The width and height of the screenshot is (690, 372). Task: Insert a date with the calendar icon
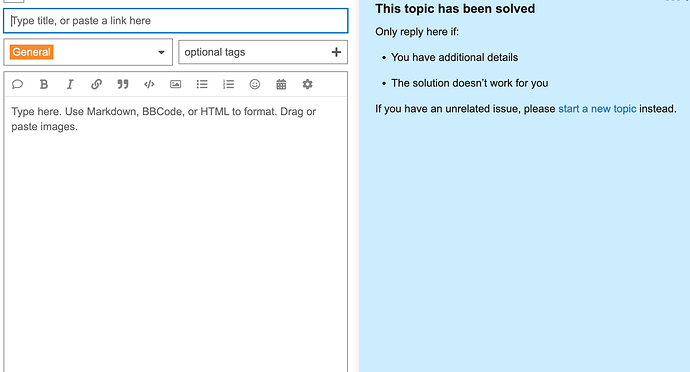pyautogui.click(x=281, y=84)
